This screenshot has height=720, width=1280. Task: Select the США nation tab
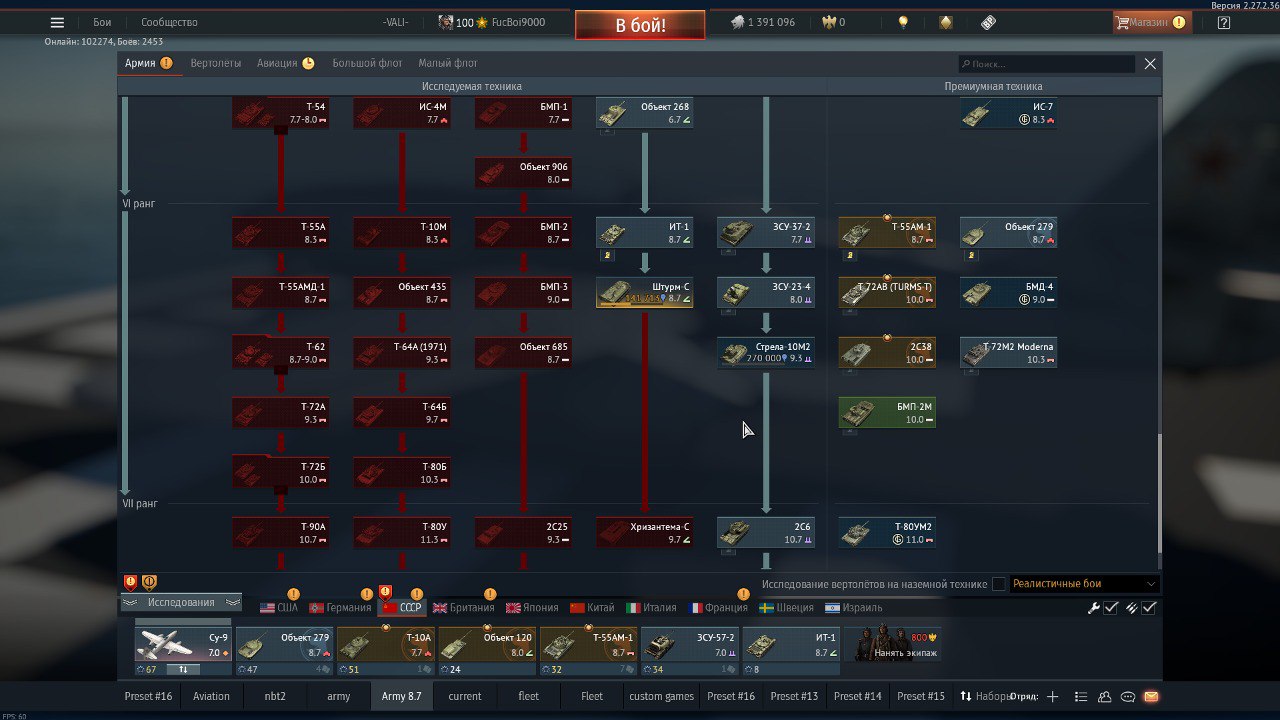coord(279,607)
